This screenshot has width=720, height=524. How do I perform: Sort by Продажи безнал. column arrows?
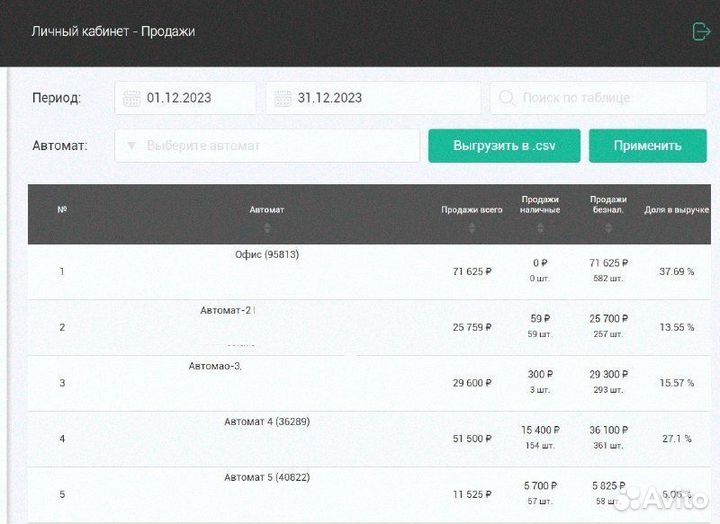coord(608,227)
